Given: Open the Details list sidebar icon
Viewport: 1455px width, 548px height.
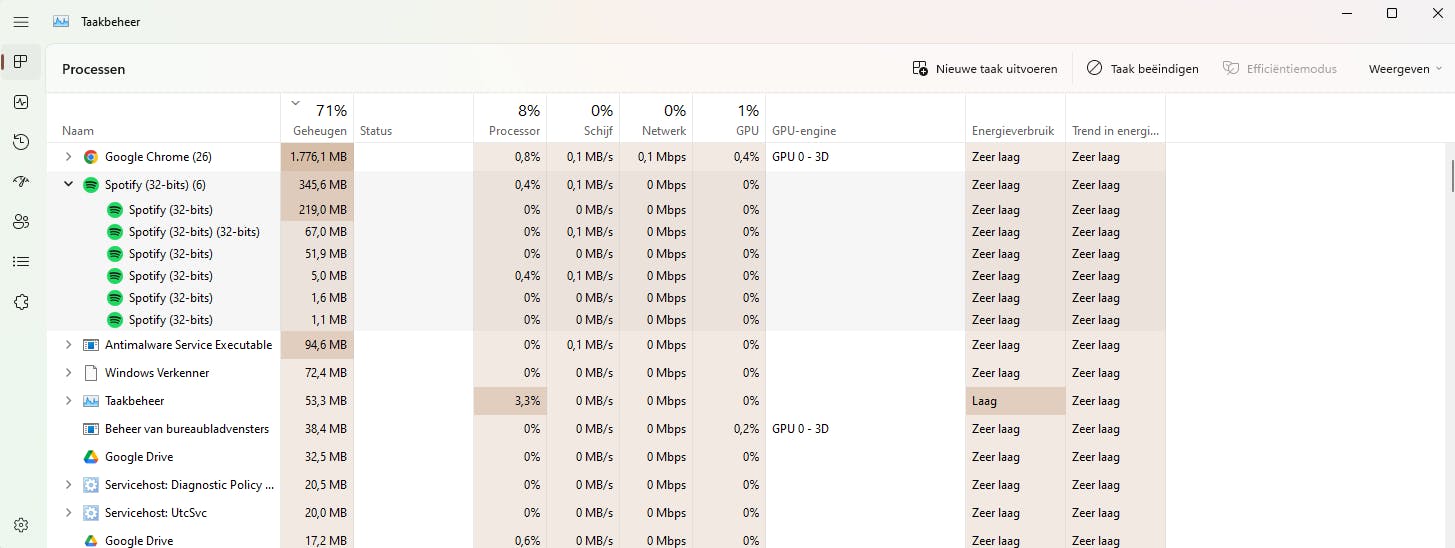Looking at the screenshot, I should (x=21, y=262).
